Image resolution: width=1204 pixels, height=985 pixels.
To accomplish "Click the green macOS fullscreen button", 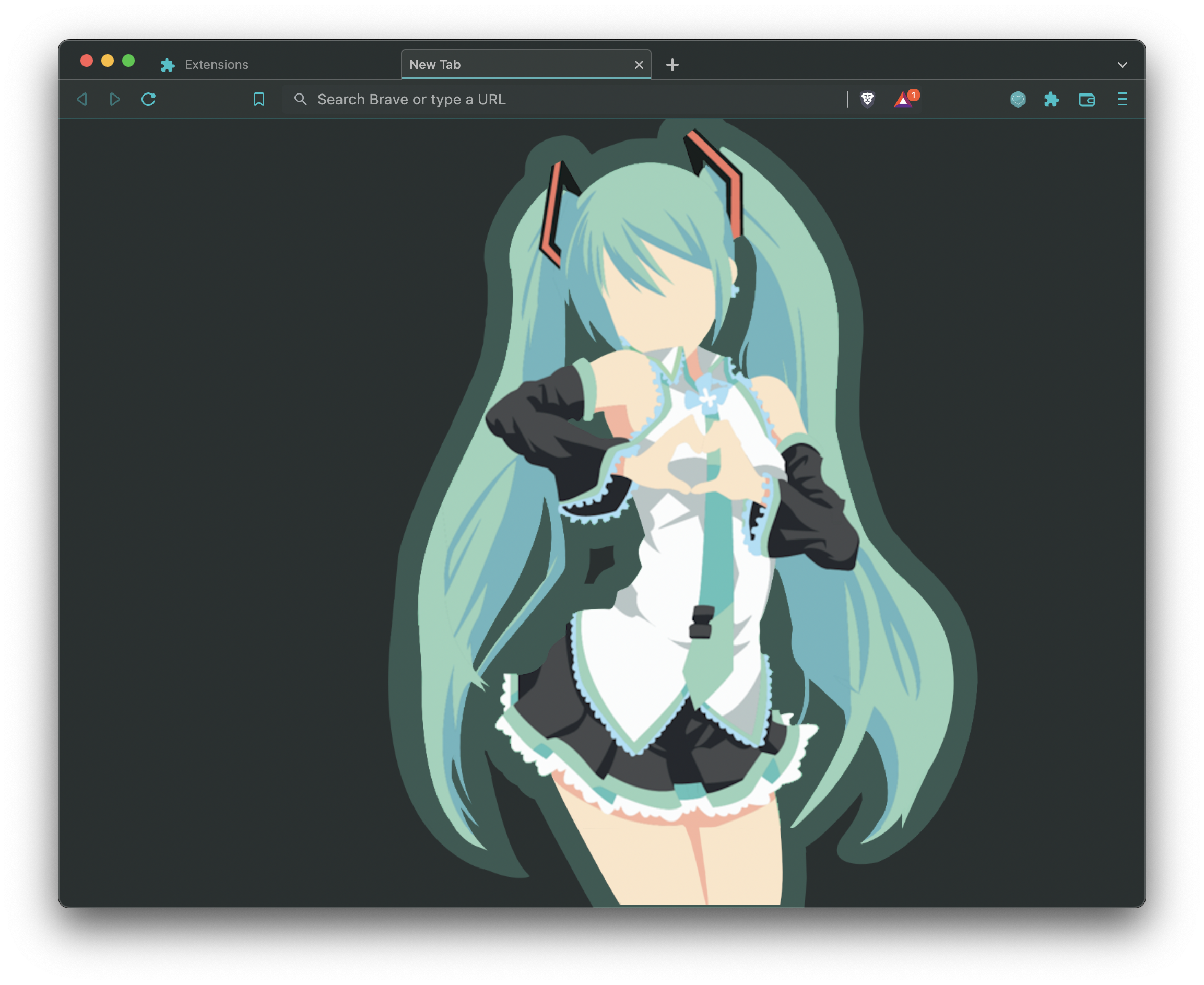I will click(129, 61).
